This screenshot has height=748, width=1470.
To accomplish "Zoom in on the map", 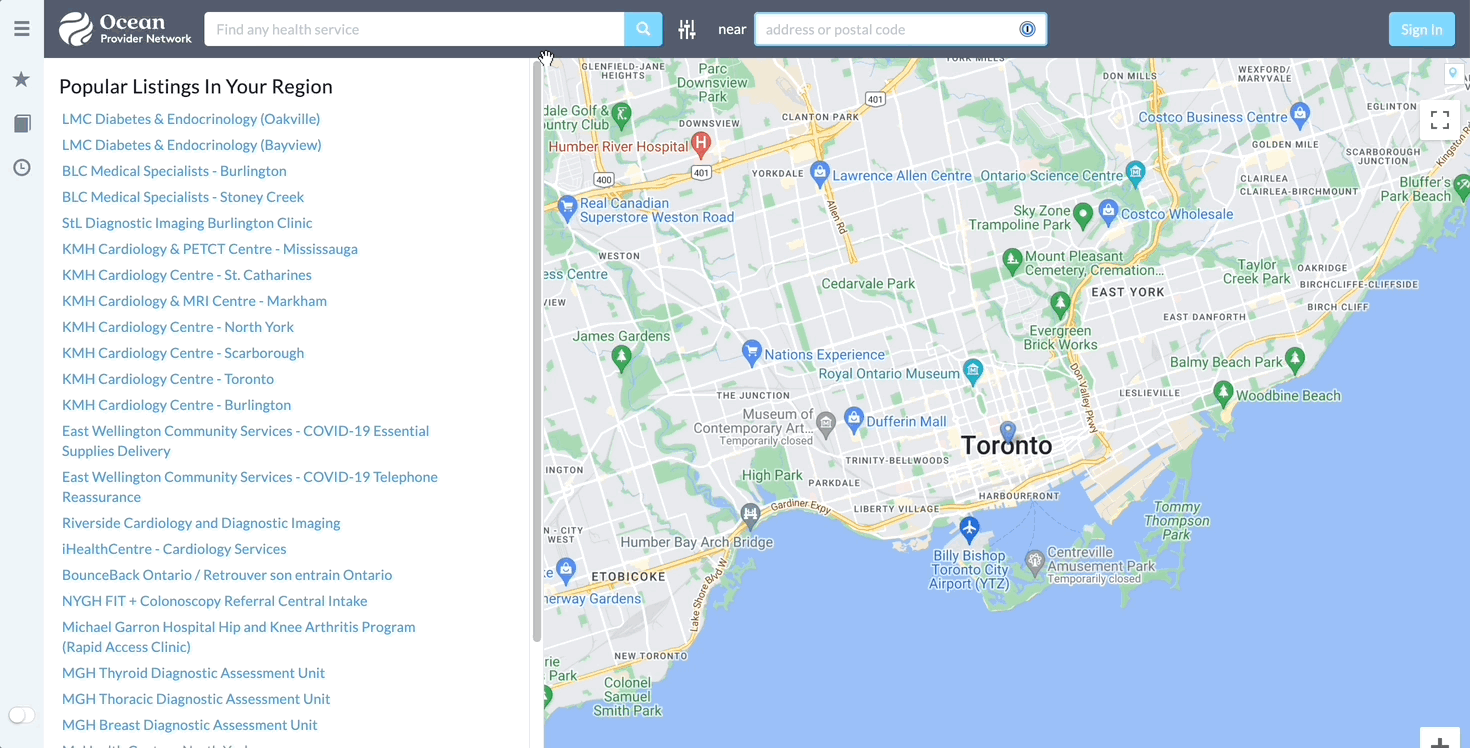I will 1440,741.
